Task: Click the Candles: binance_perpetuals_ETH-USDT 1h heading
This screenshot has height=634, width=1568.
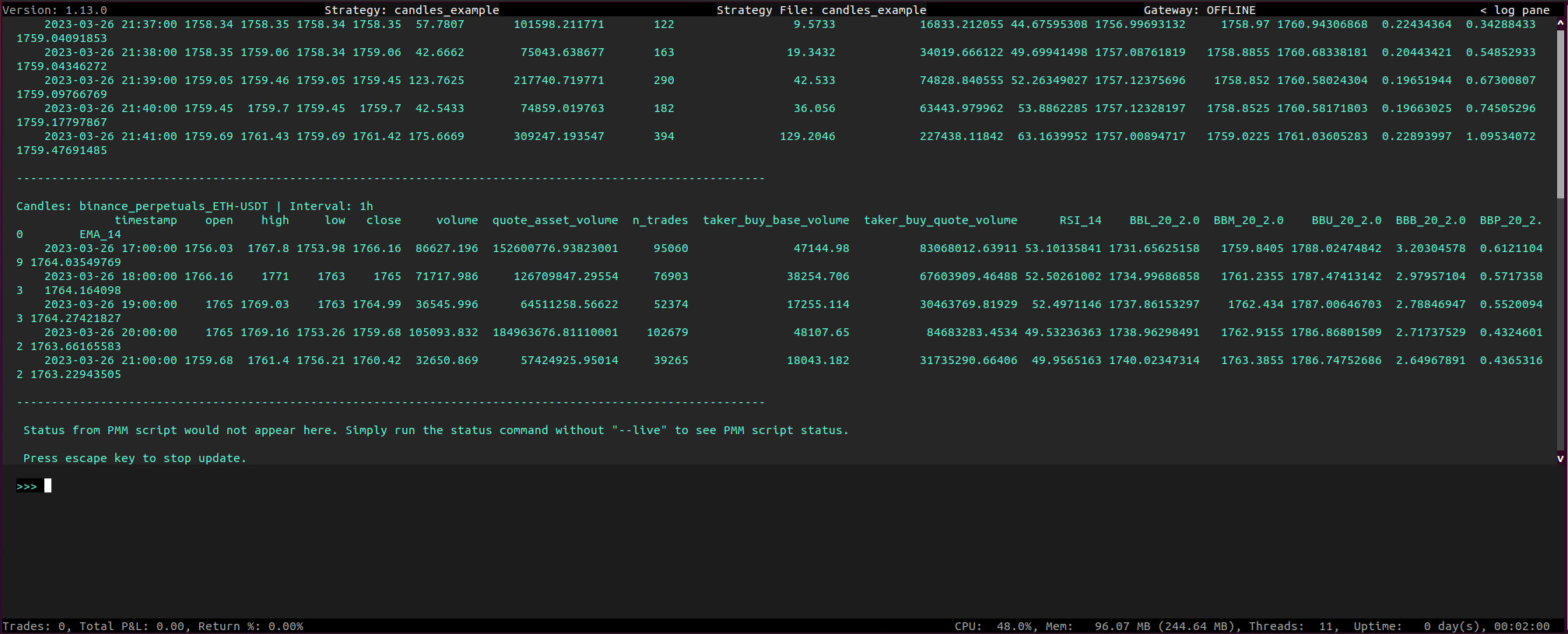Action: [x=195, y=206]
